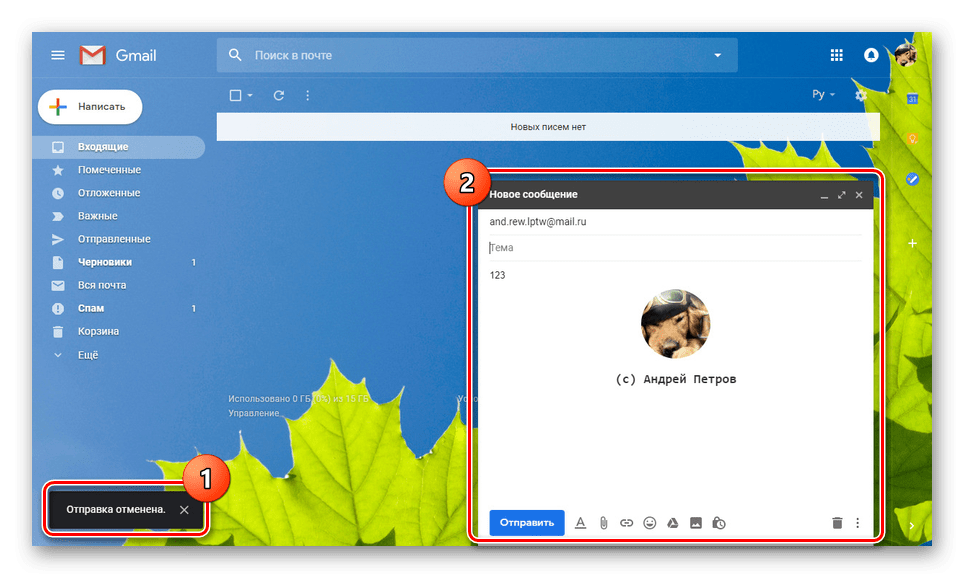Refresh the inbox
The image size is (964, 578).
(x=279, y=95)
